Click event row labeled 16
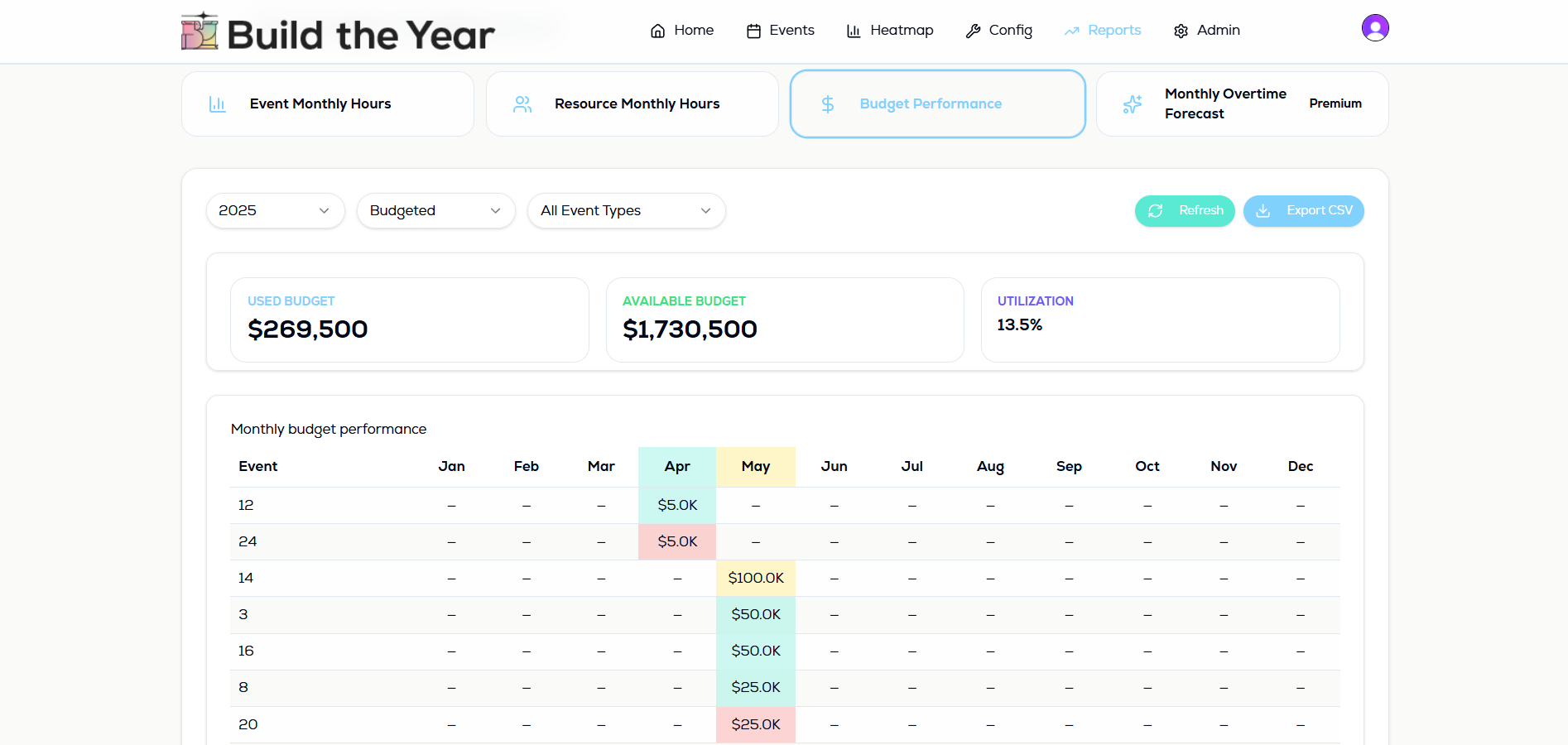 pos(785,651)
